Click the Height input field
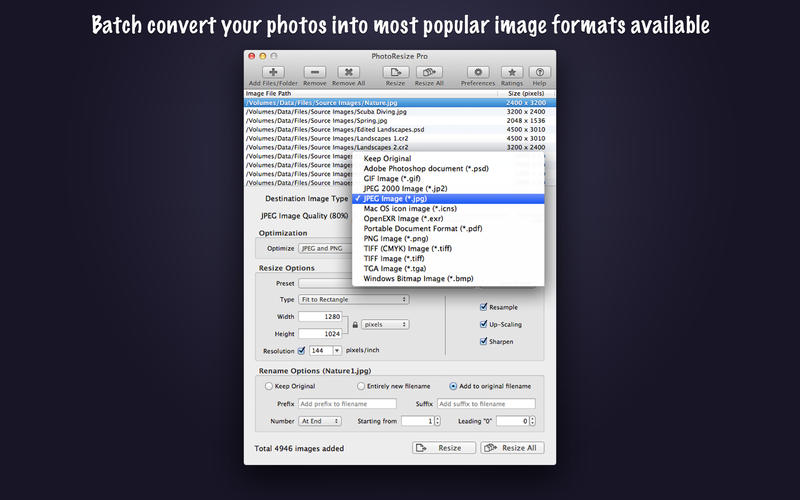 [320, 333]
